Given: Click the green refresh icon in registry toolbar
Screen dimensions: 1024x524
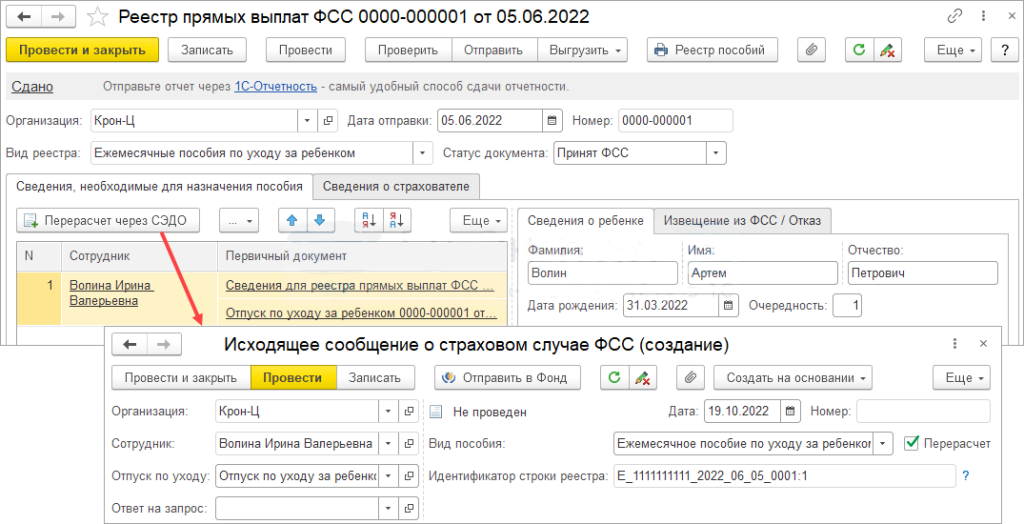Looking at the screenshot, I should 858,50.
